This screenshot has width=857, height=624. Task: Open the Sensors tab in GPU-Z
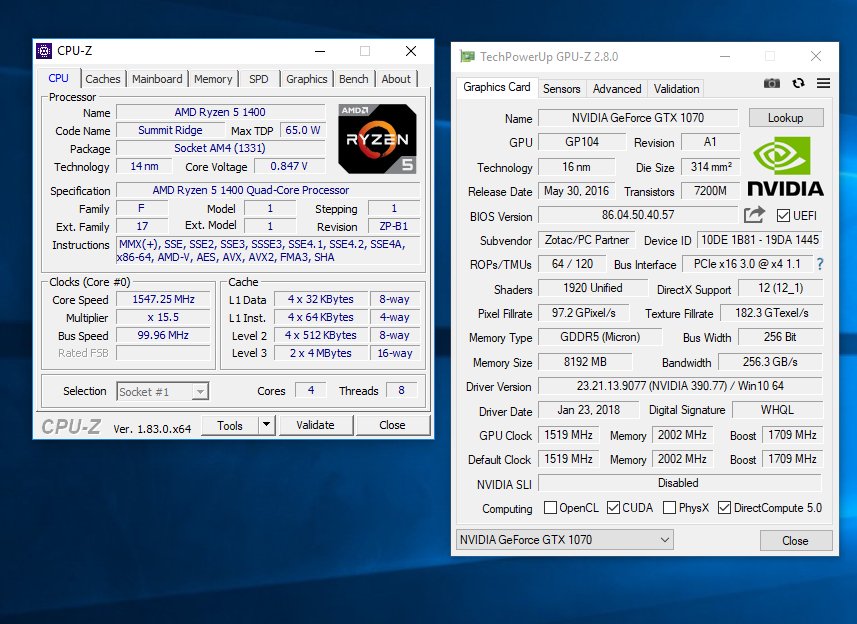(561, 89)
